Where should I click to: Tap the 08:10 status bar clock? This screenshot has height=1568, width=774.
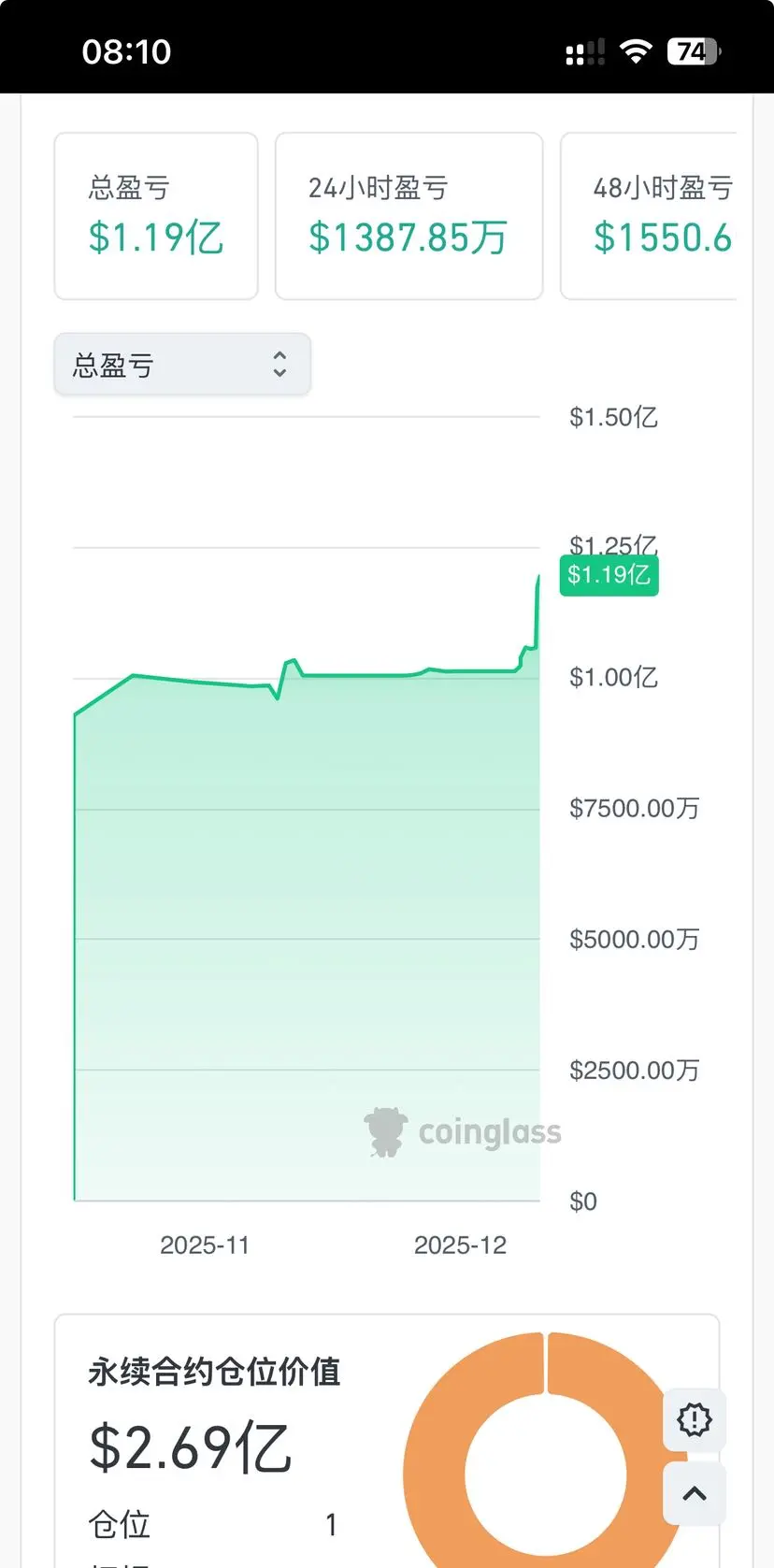pos(127,51)
